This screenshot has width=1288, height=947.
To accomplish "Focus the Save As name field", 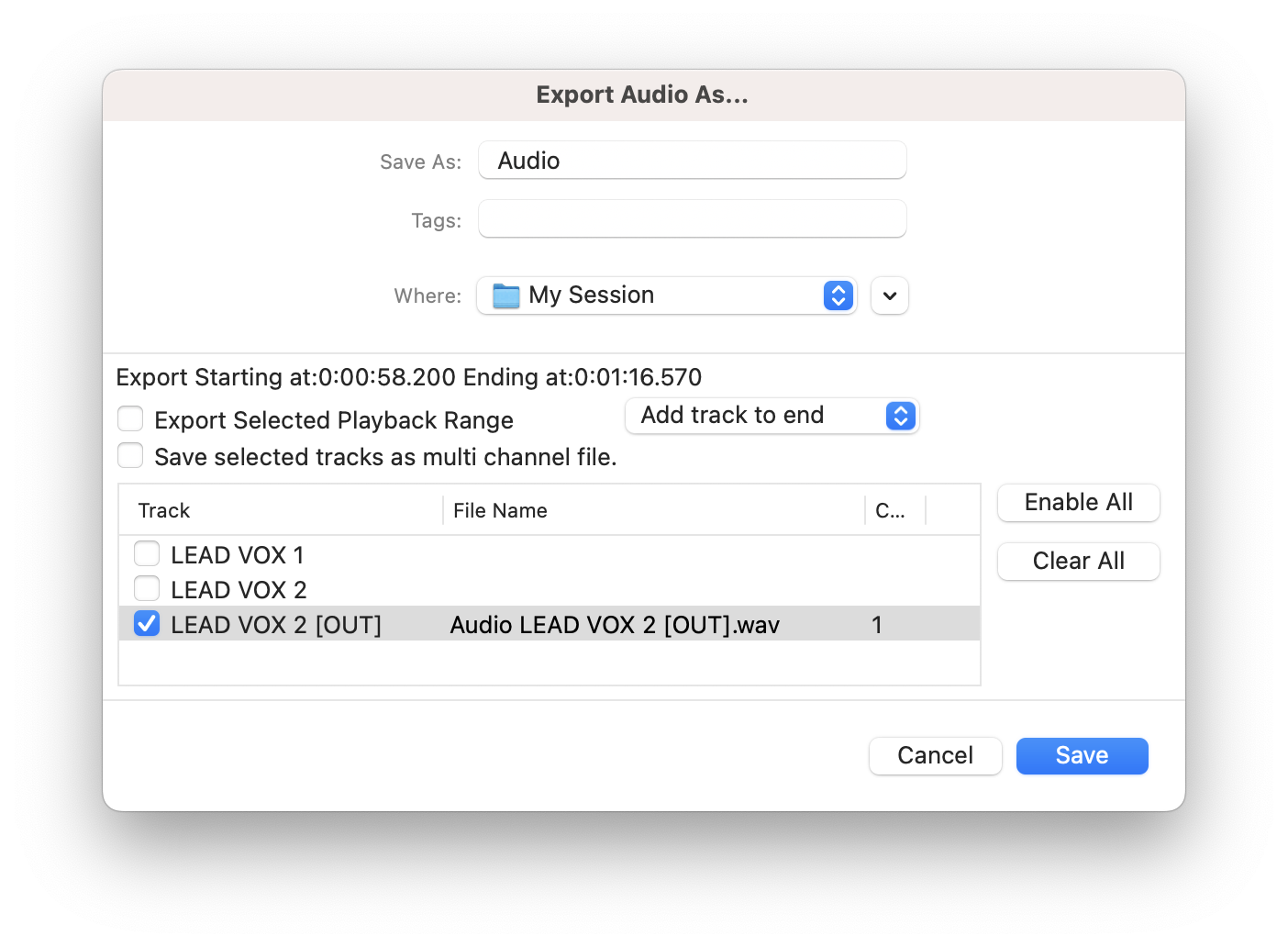I will tap(692, 161).
